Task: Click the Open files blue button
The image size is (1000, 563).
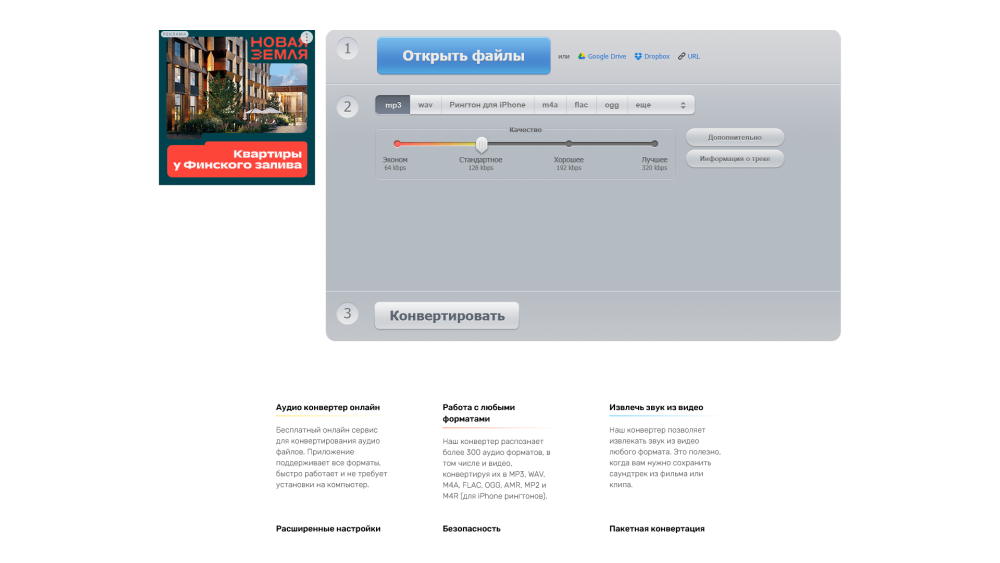Action: point(463,56)
